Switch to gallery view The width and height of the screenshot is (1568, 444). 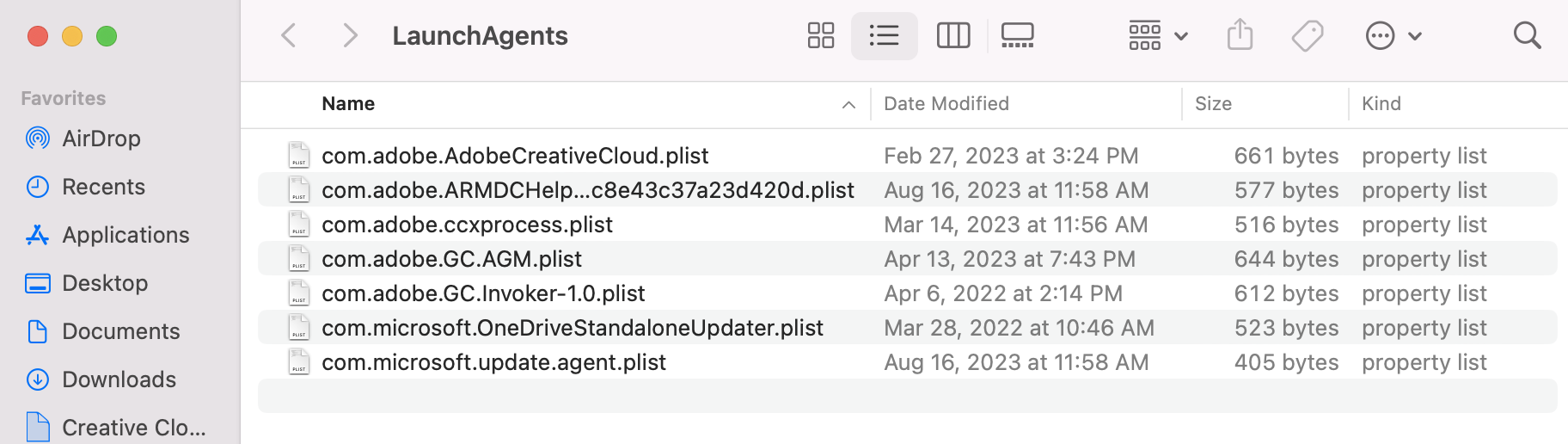[1017, 35]
